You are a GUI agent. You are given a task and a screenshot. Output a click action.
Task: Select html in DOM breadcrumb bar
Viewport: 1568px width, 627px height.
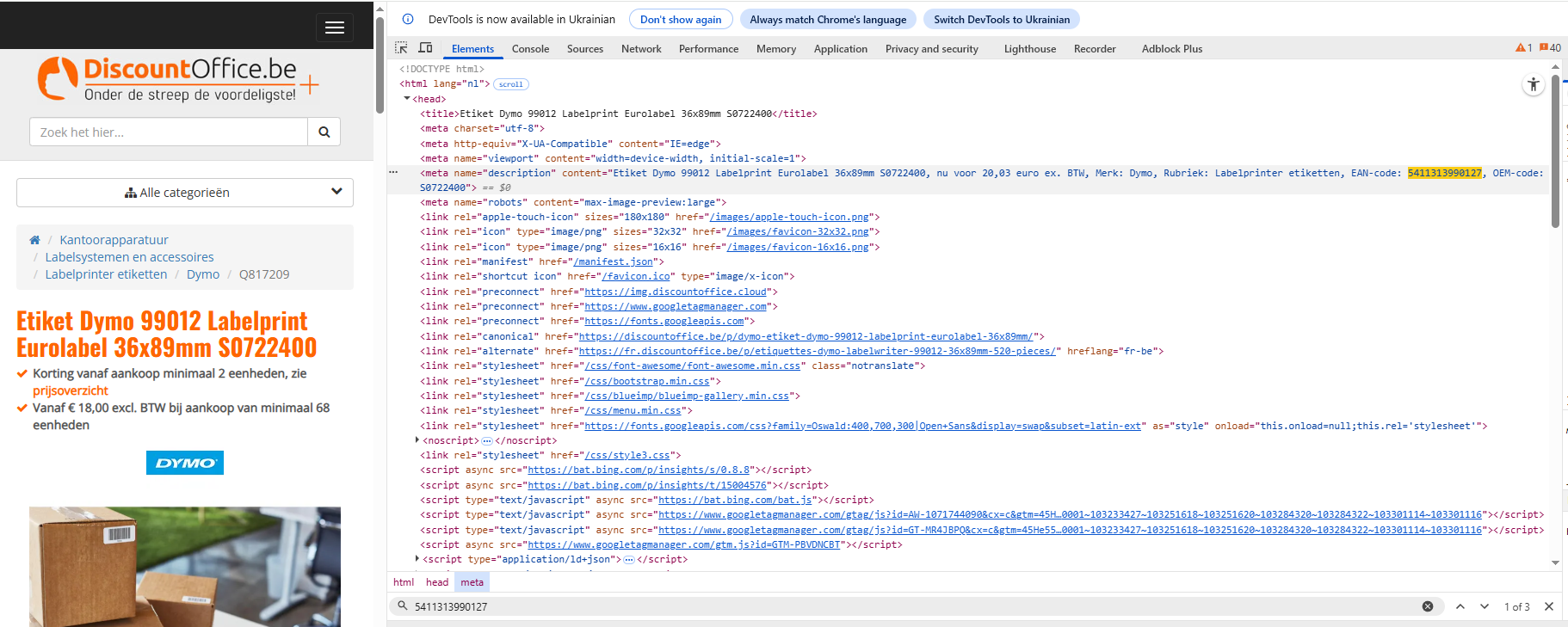coord(404,582)
